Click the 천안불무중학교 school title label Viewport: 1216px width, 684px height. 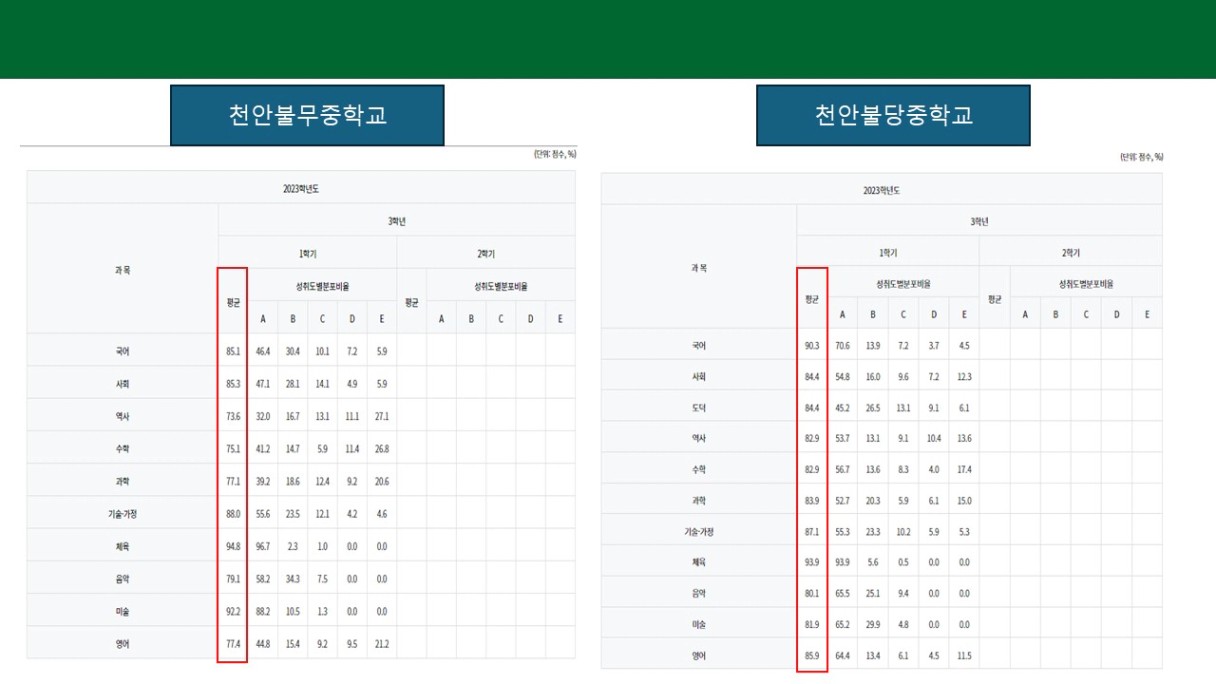click(x=307, y=115)
